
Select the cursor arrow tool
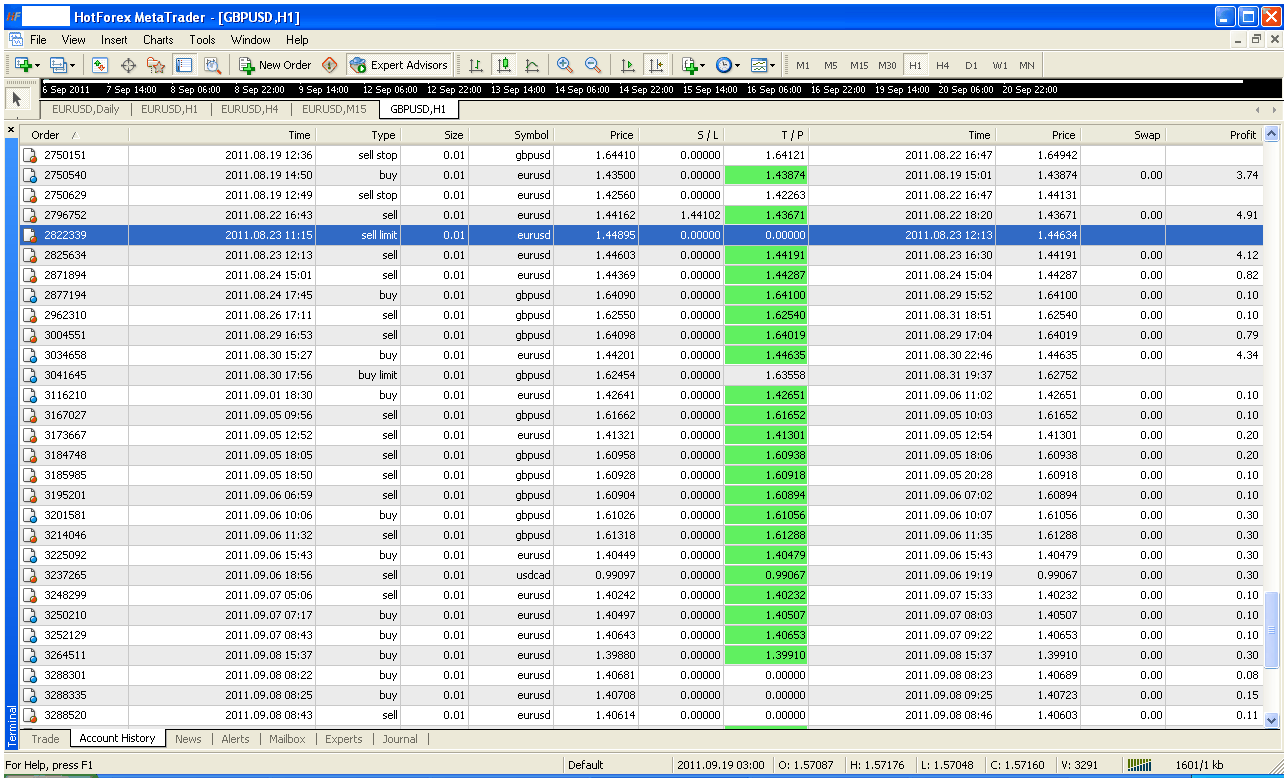click(x=18, y=98)
